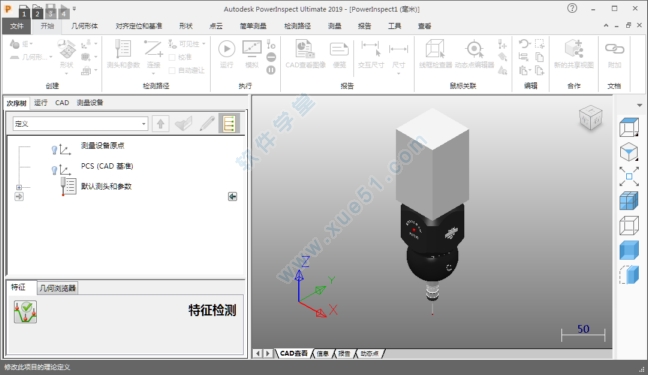Open the dropdown arrow under 连接

pos(153,74)
